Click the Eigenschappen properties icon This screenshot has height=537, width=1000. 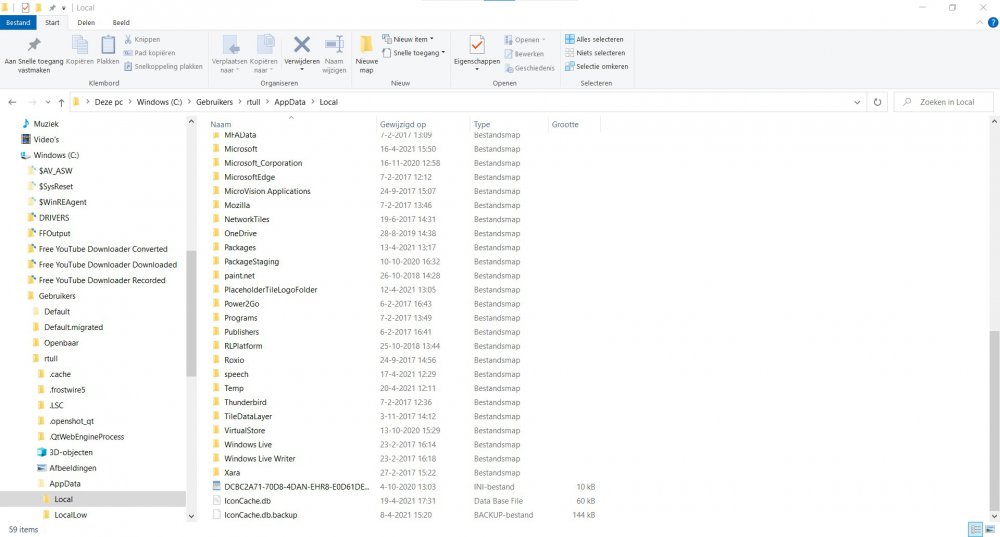pos(476,45)
